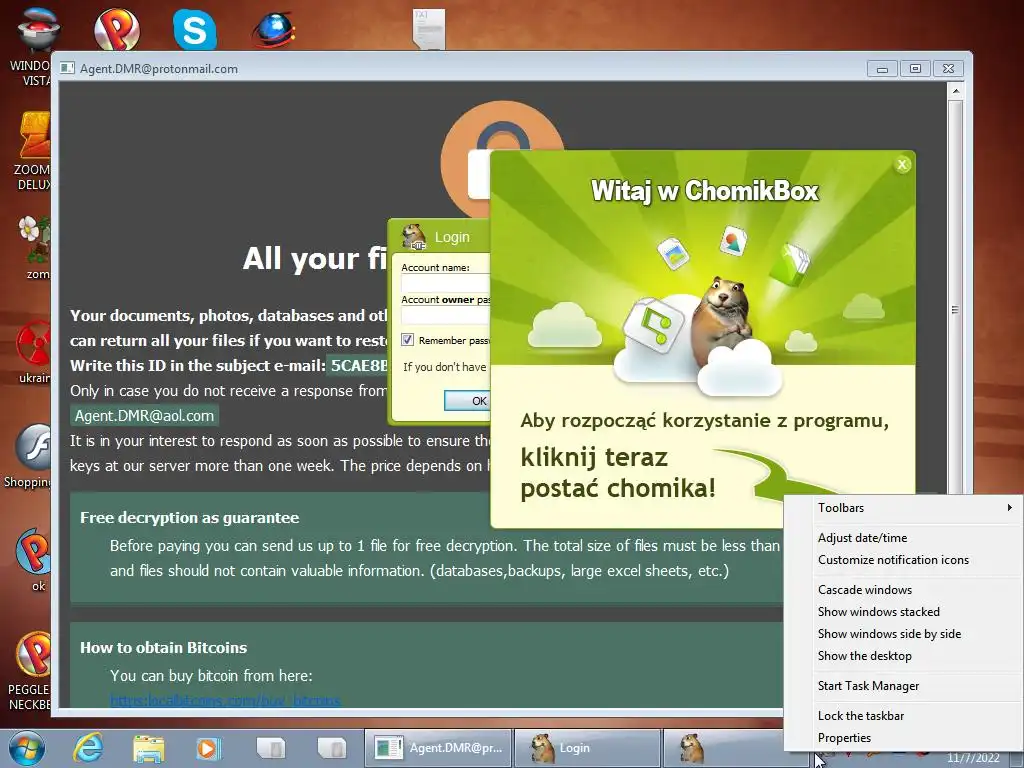Click the first blank document taskbar icon

(x=270, y=748)
